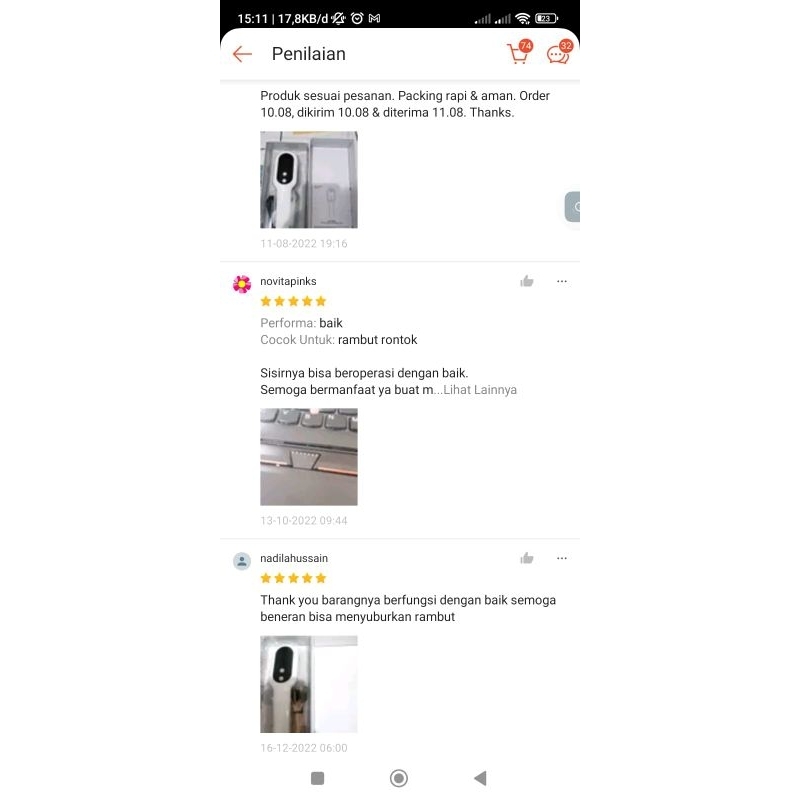This screenshot has height=800, width=800.
Task: Open the hair comb box photo thumbnail
Action: click(309, 180)
